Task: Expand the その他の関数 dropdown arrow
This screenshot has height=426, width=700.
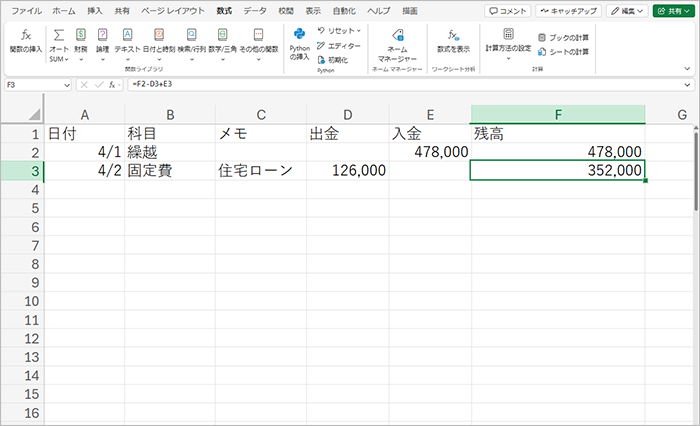Action: tap(258, 59)
